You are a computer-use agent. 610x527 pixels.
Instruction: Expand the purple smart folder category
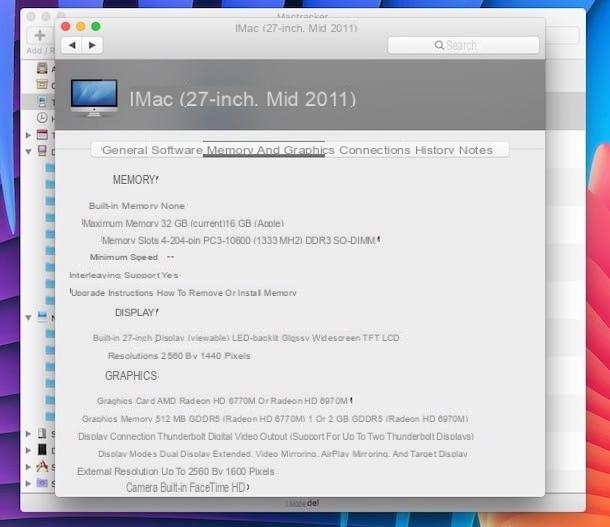28,483
